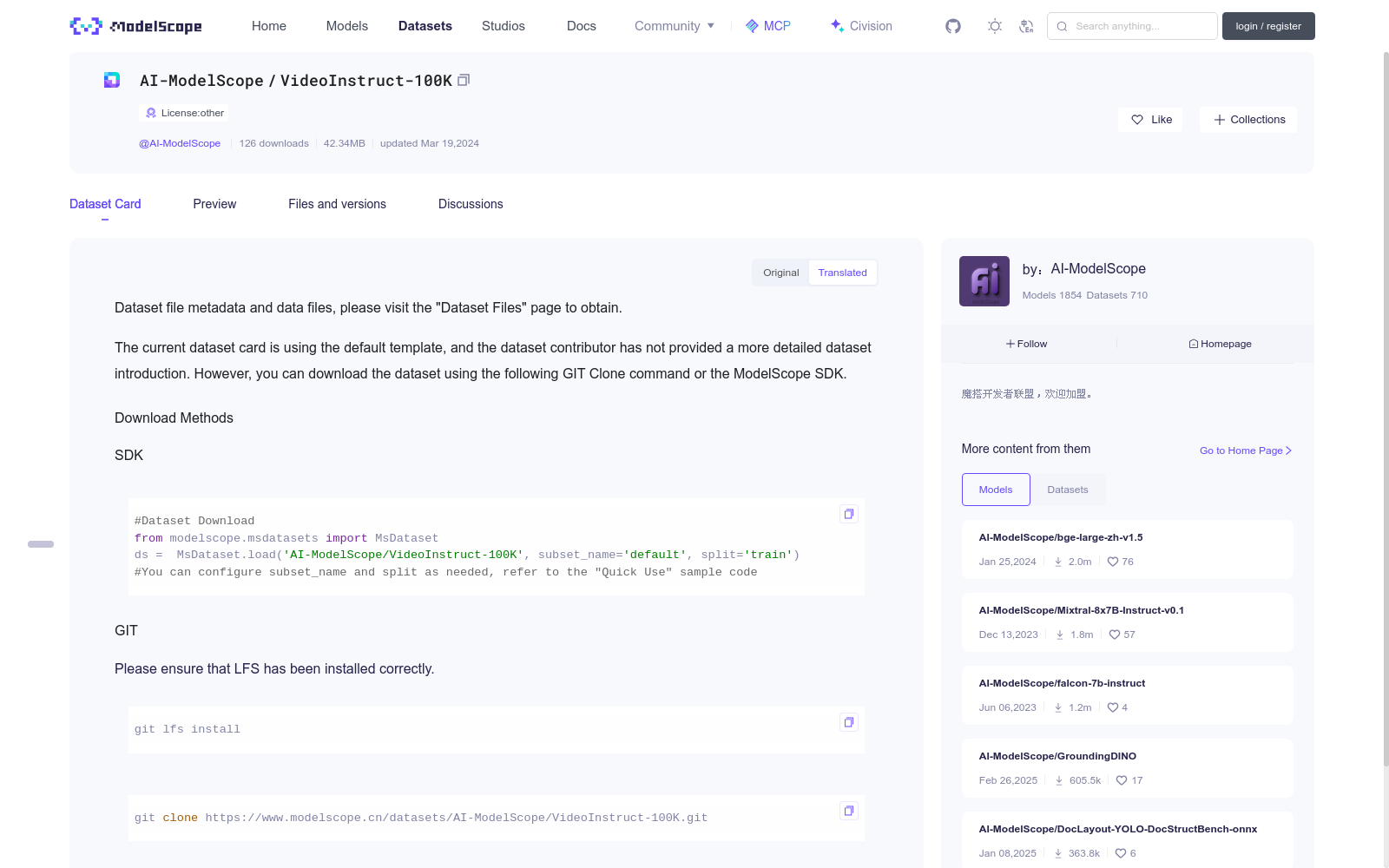Copy the dataset name AI-ModelScope/VideoInstruct-100K
This screenshot has width=1389, height=868.
pyautogui.click(x=464, y=80)
